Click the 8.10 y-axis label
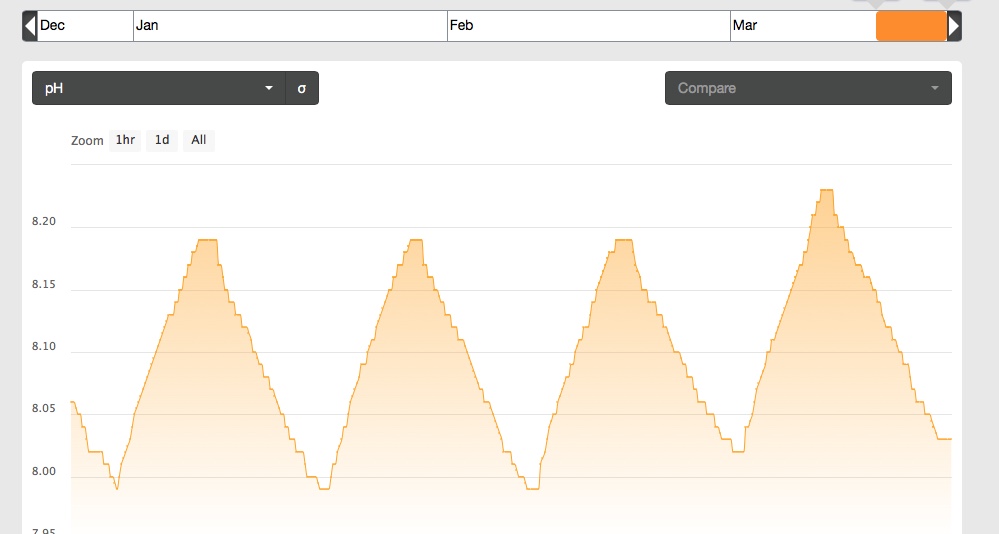This screenshot has height=534, width=999. coord(44,347)
